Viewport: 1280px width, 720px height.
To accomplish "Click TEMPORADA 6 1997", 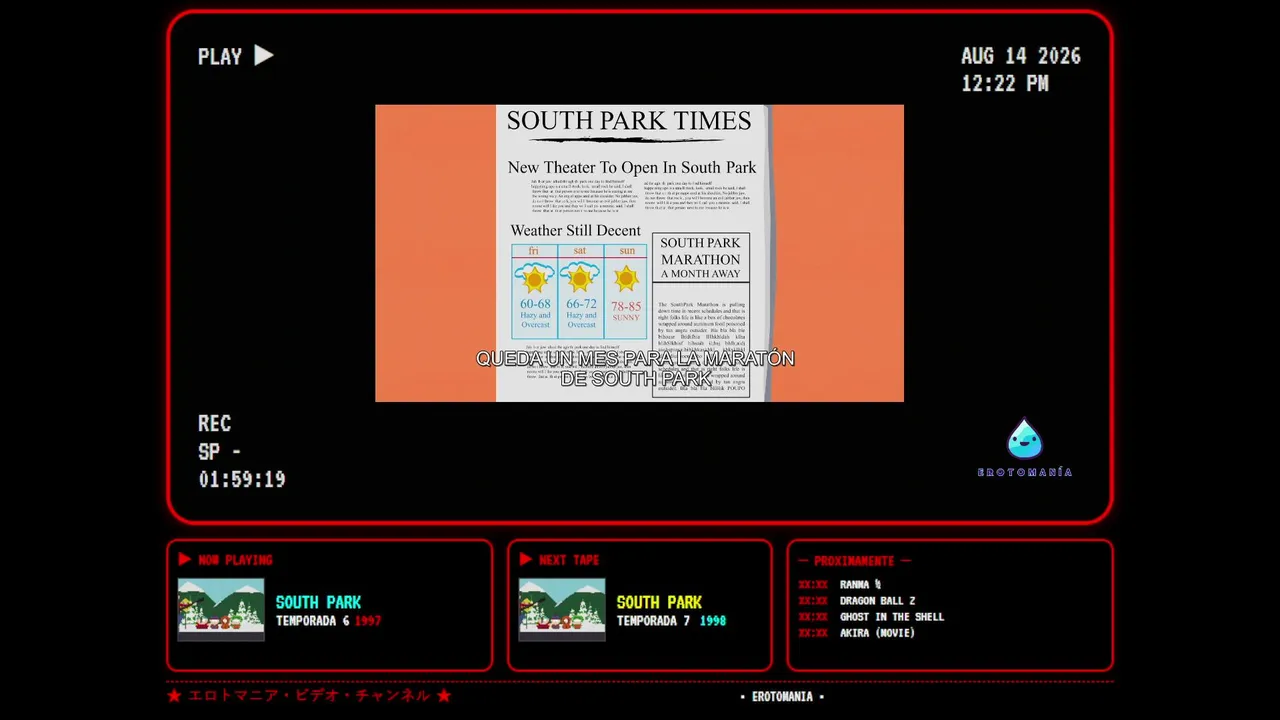I will point(328,621).
